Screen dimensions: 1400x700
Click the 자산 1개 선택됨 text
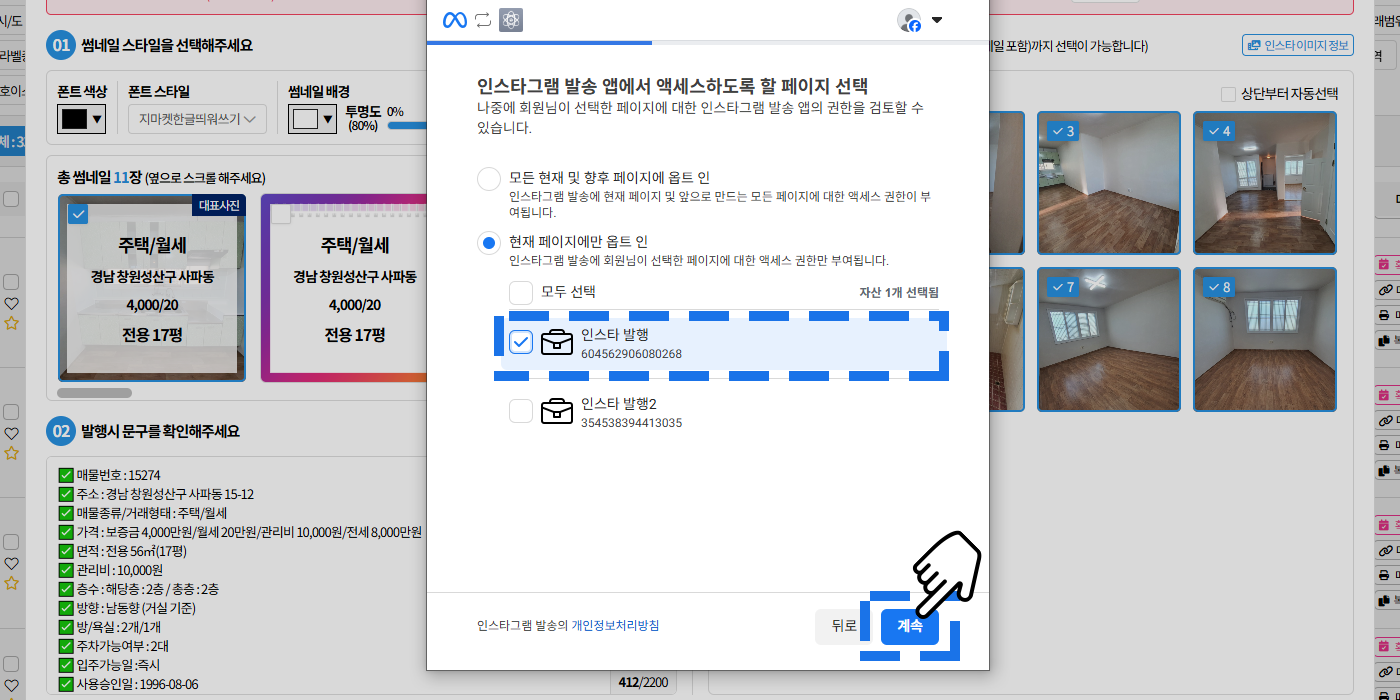coord(899,293)
